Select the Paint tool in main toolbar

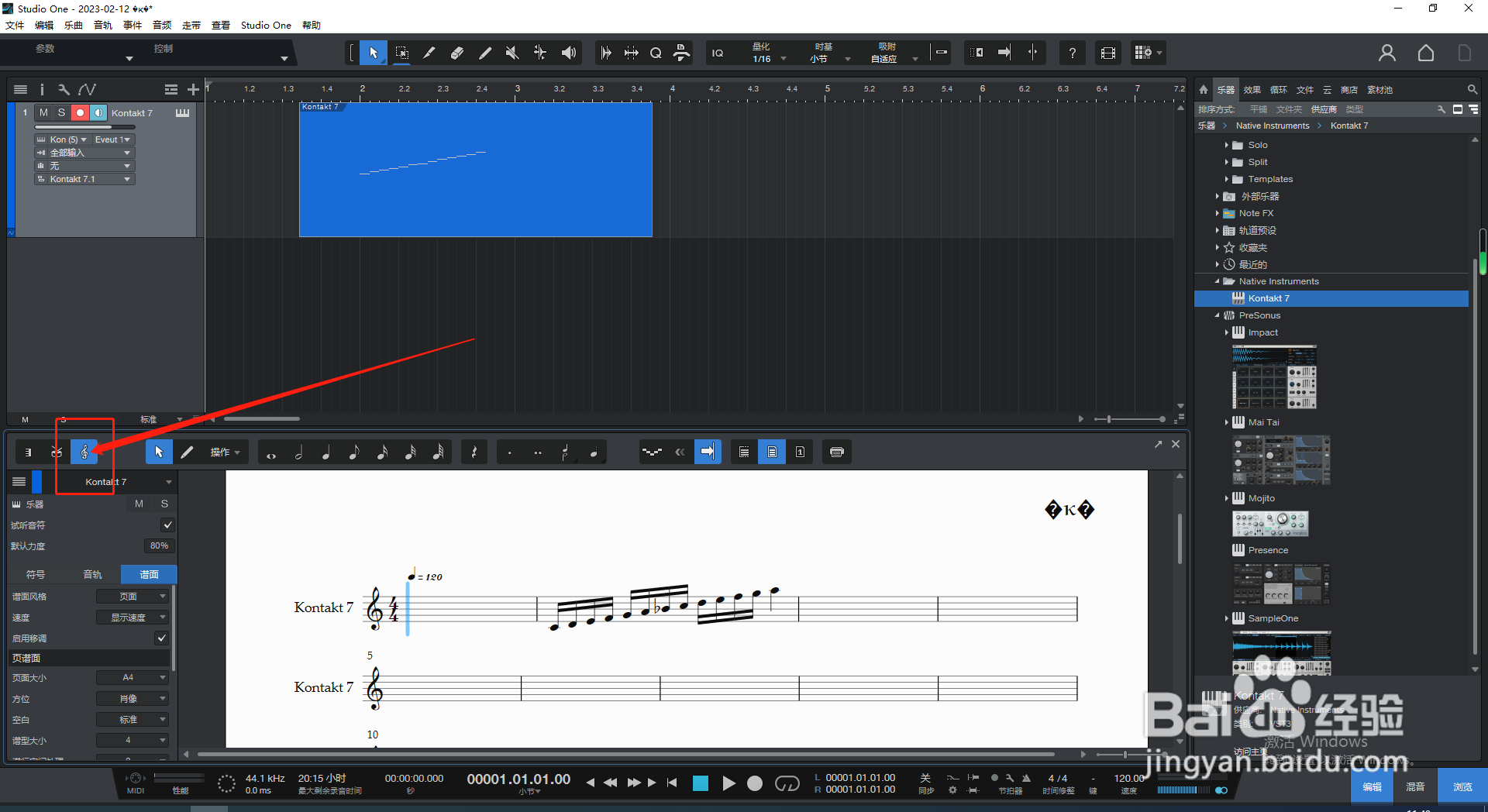pos(484,53)
